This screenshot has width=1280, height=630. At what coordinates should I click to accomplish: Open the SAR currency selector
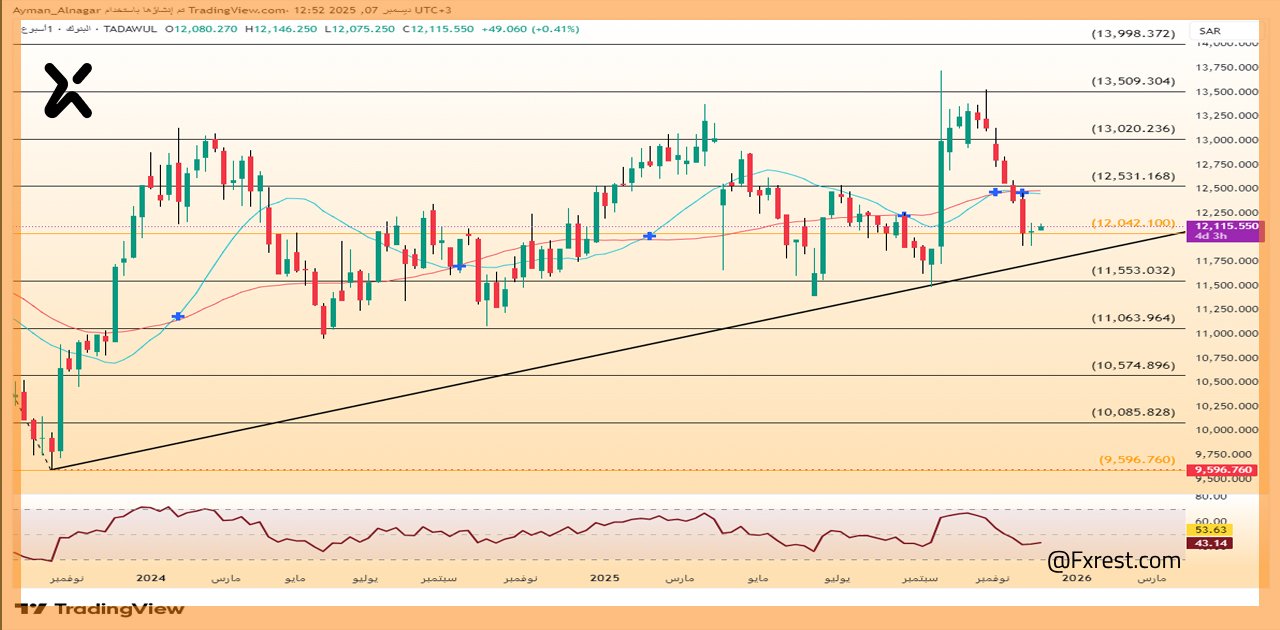point(1209,32)
